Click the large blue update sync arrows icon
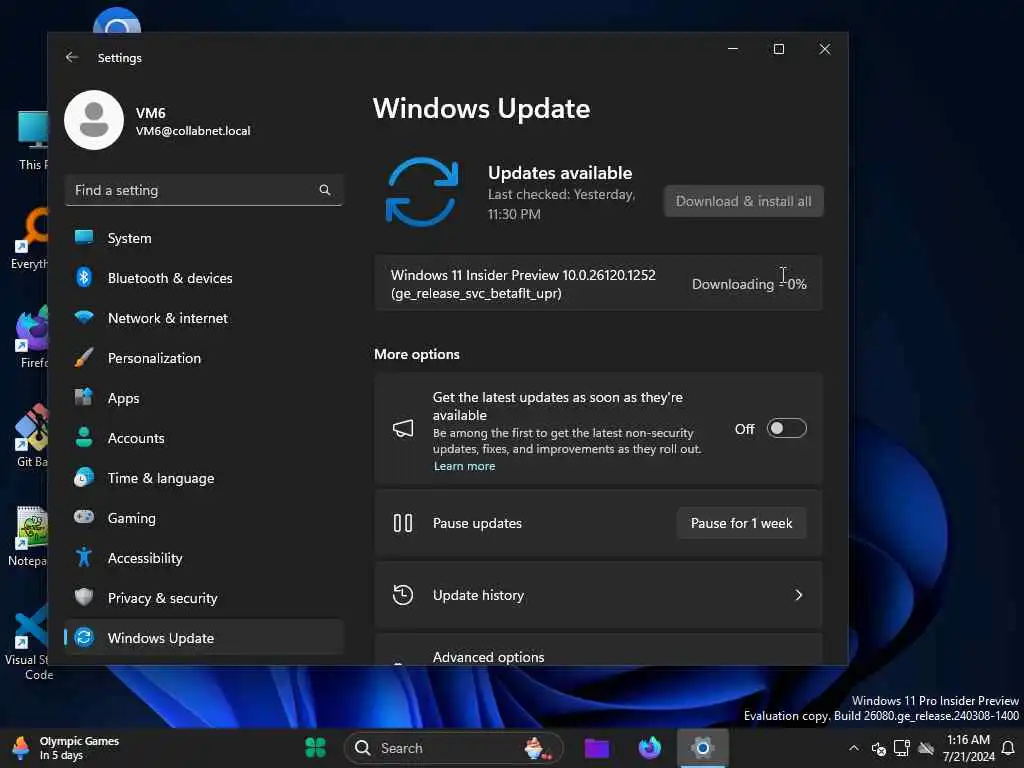This screenshot has height=768, width=1024. pyautogui.click(x=422, y=192)
